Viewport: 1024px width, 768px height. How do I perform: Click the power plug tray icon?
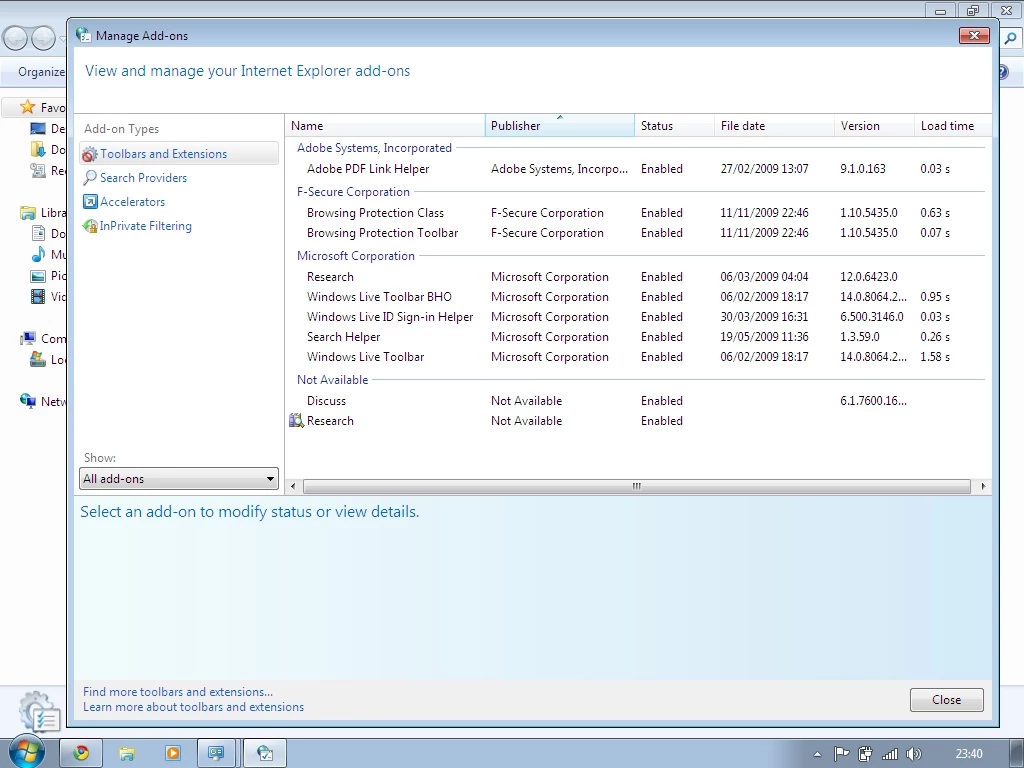865,754
